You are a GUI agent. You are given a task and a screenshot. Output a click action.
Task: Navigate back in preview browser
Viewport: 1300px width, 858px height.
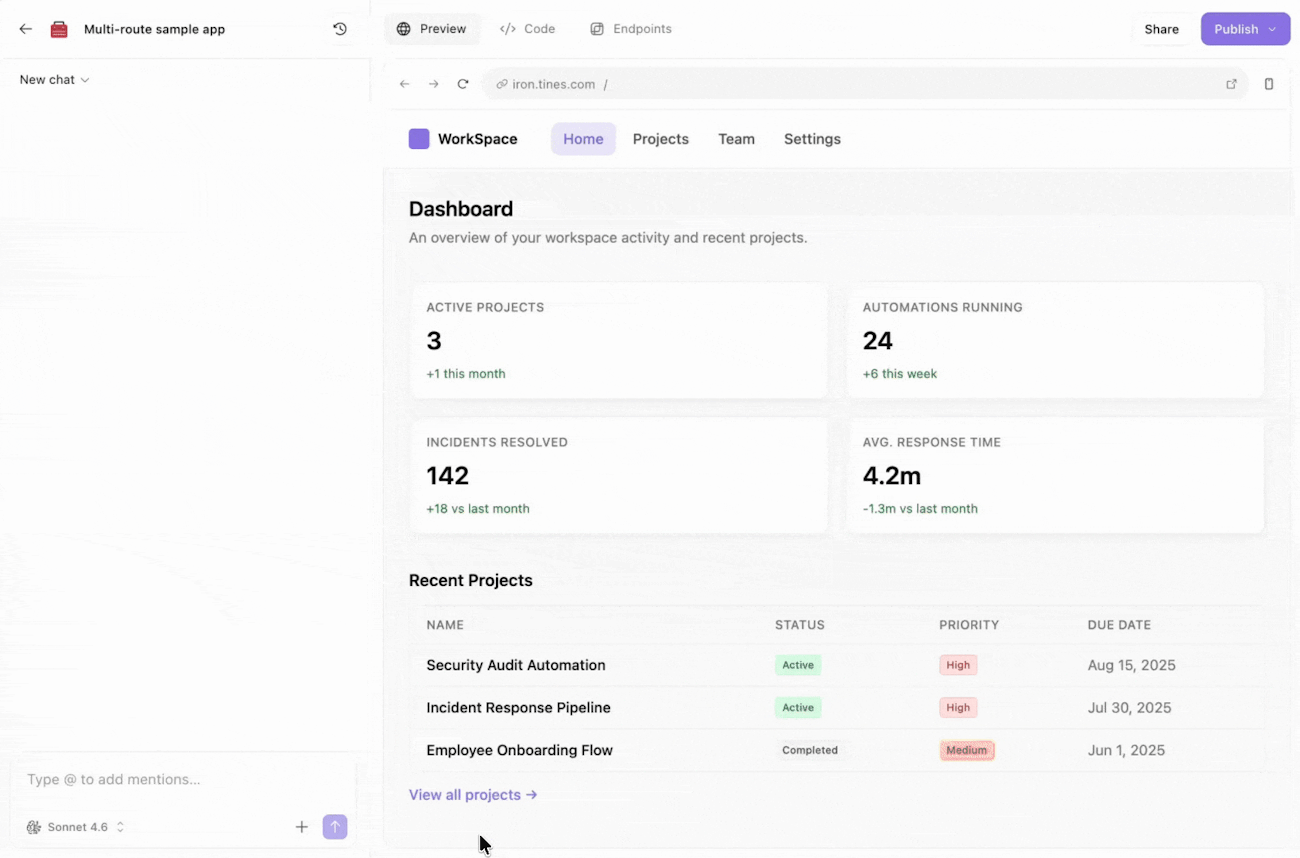pyautogui.click(x=405, y=84)
